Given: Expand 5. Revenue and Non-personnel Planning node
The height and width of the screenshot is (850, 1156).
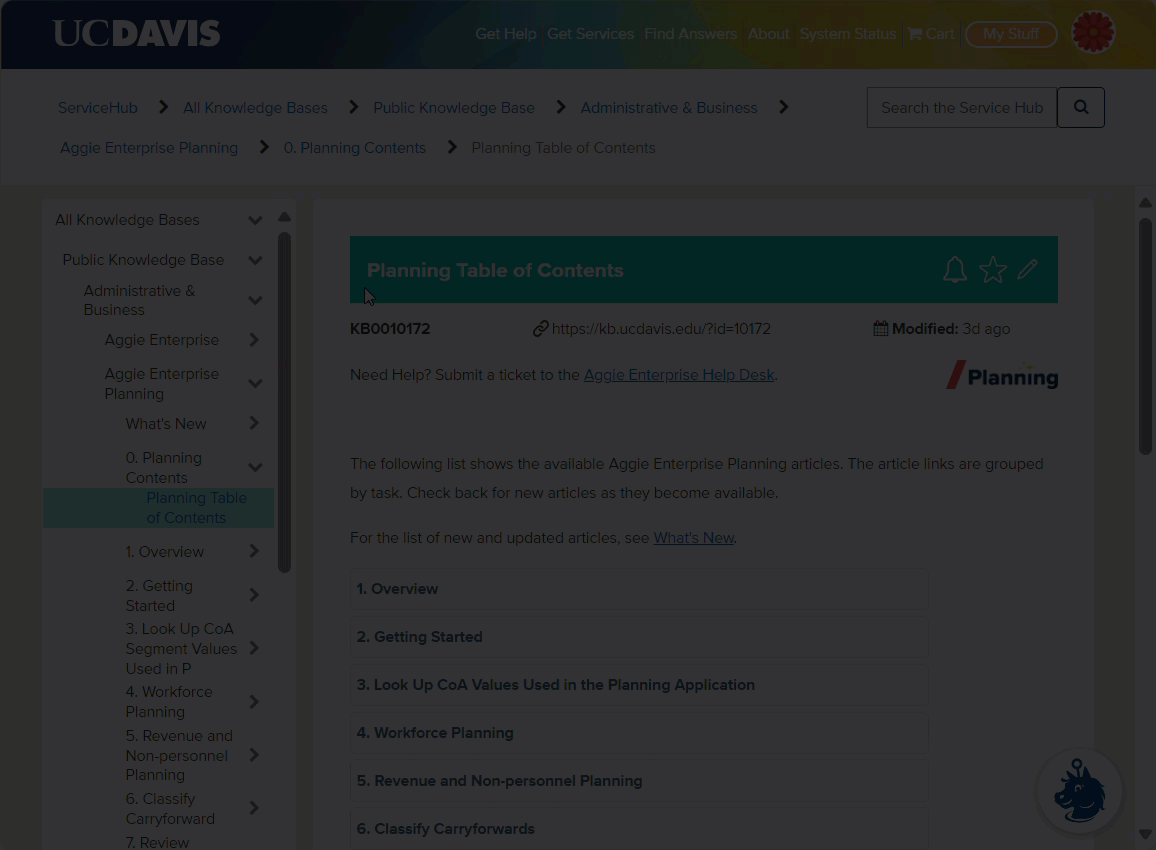Looking at the screenshot, I should (254, 755).
